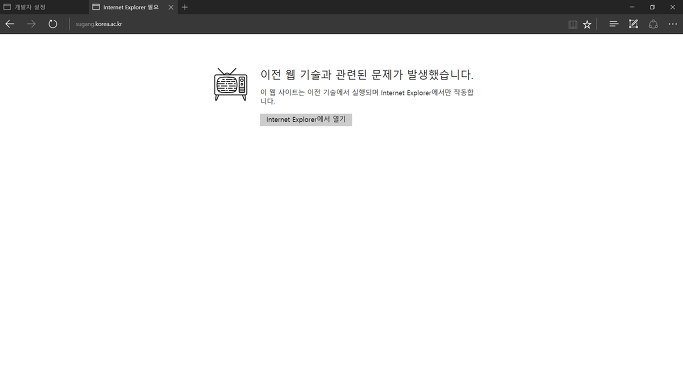
Task: Refresh the current page
Action: pos(53,24)
